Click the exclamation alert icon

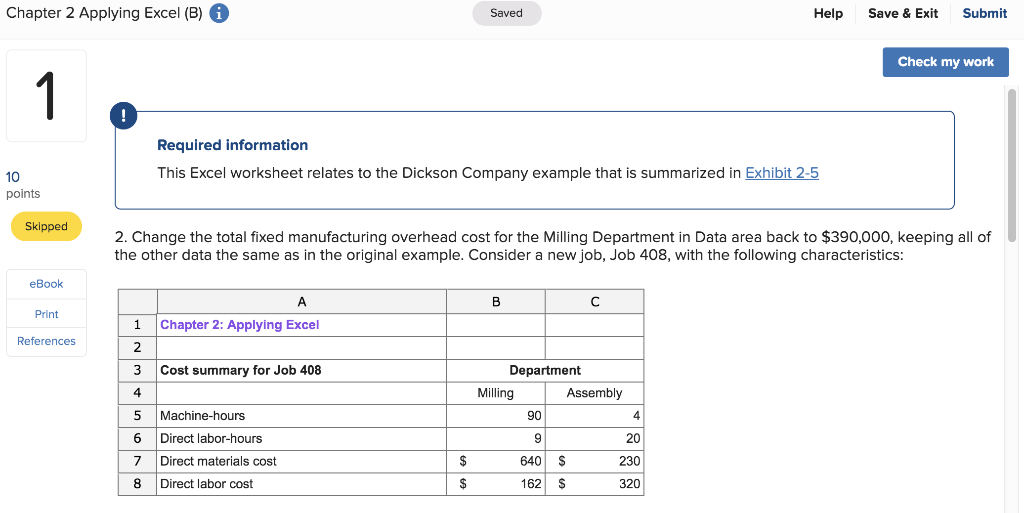[x=123, y=116]
